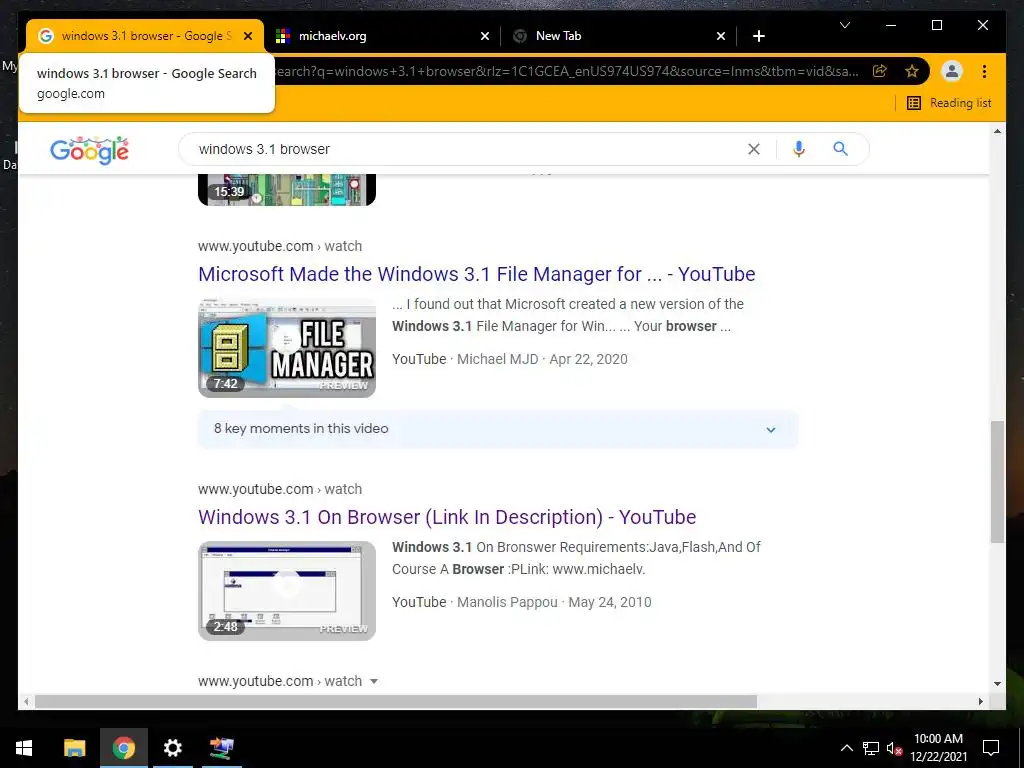
Task: Click the youtube.com watch URL above Windows 3.1 On Browser
Action: click(x=280, y=489)
